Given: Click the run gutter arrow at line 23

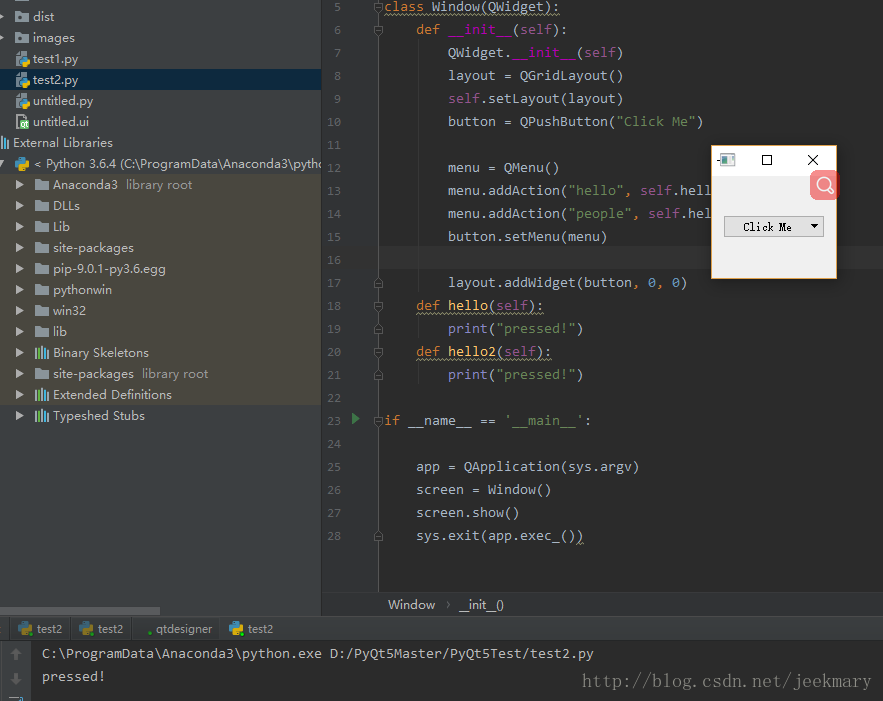Looking at the screenshot, I should 355,418.
